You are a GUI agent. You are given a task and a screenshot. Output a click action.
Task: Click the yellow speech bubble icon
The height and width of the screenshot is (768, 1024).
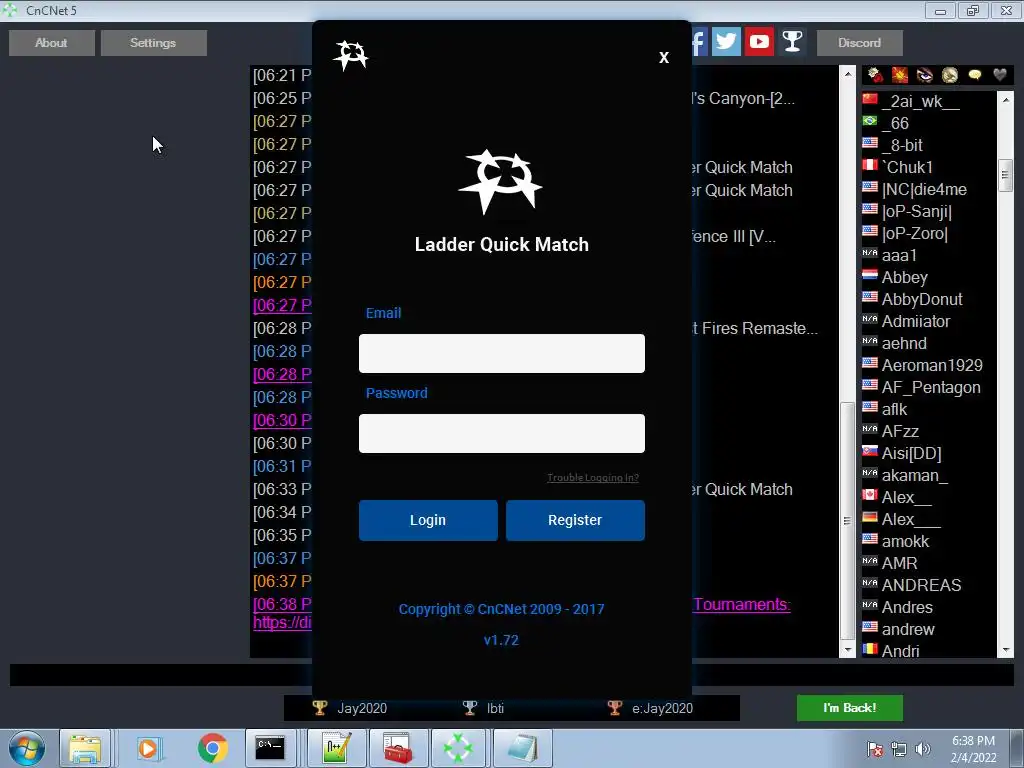pyautogui.click(x=974, y=75)
